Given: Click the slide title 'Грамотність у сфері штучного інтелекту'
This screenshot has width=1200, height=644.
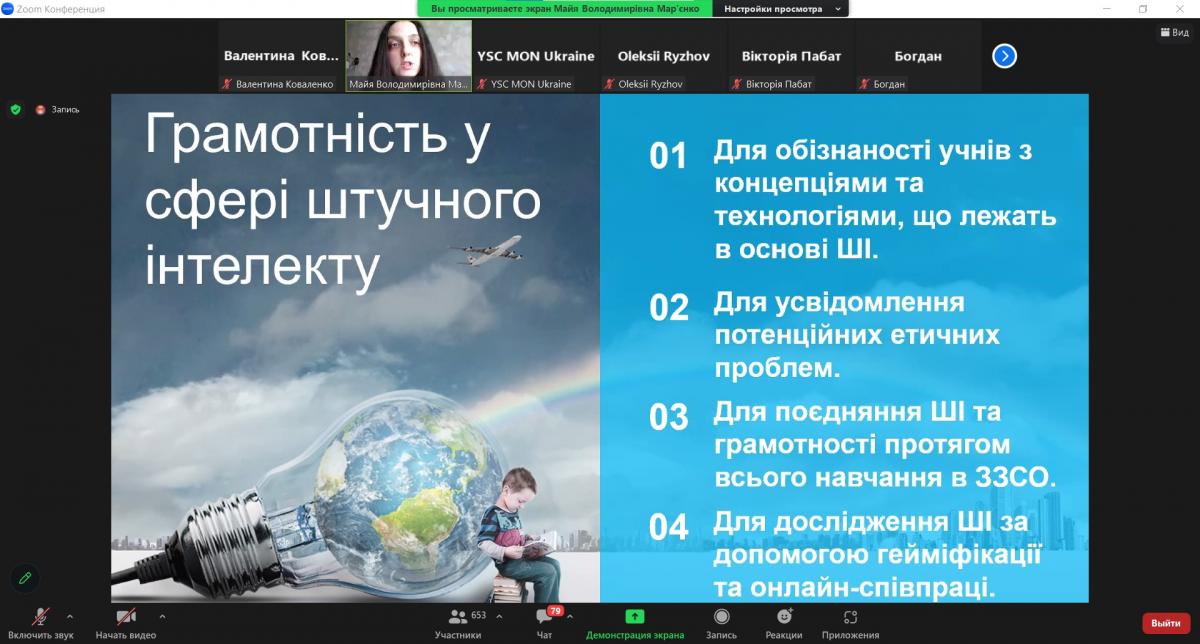Looking at the screenshot, I should coord(343,201).
